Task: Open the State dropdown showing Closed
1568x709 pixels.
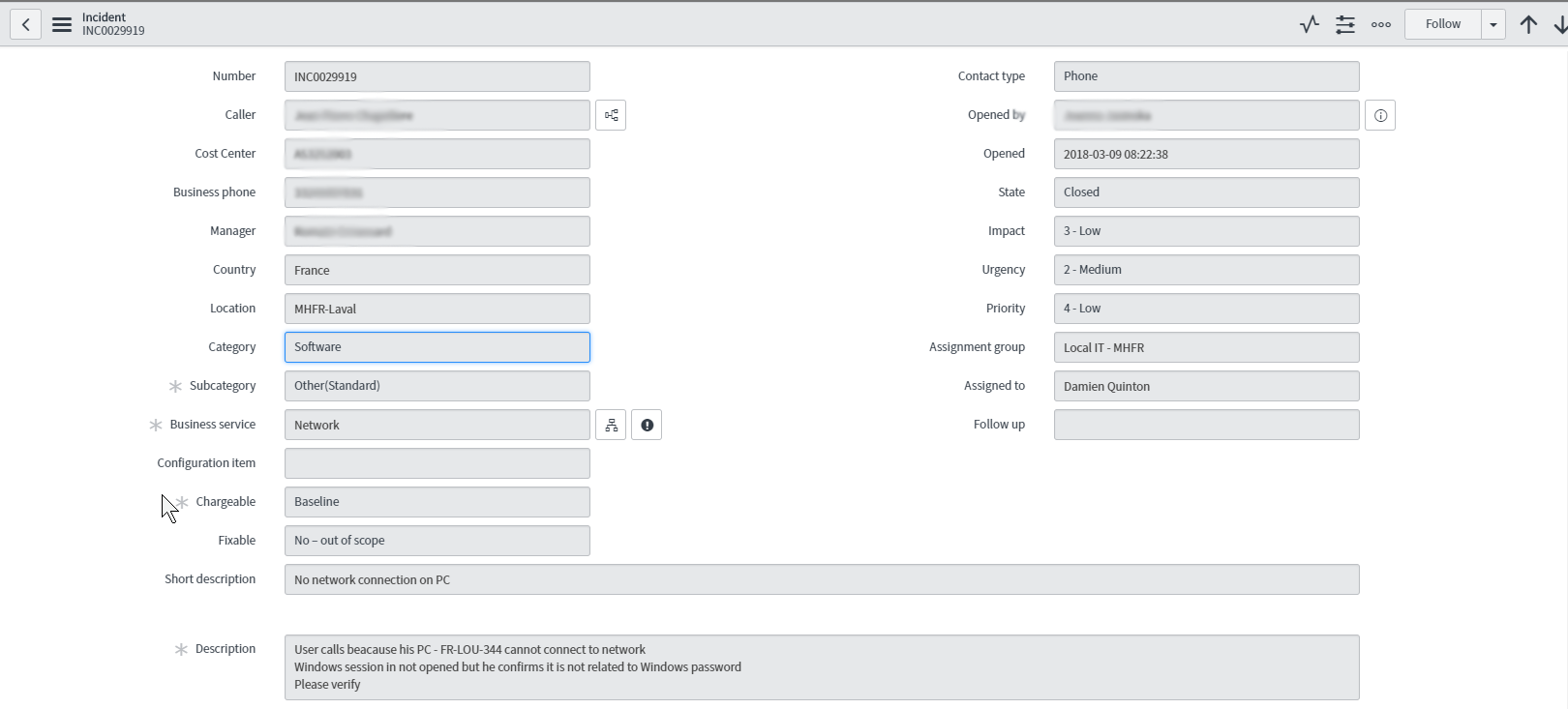Action: [x=1206, y=192]
